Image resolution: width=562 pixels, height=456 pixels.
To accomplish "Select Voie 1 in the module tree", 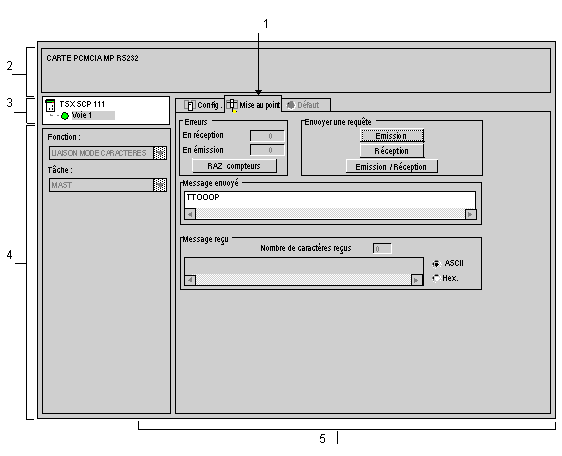I will coord(82,115).
